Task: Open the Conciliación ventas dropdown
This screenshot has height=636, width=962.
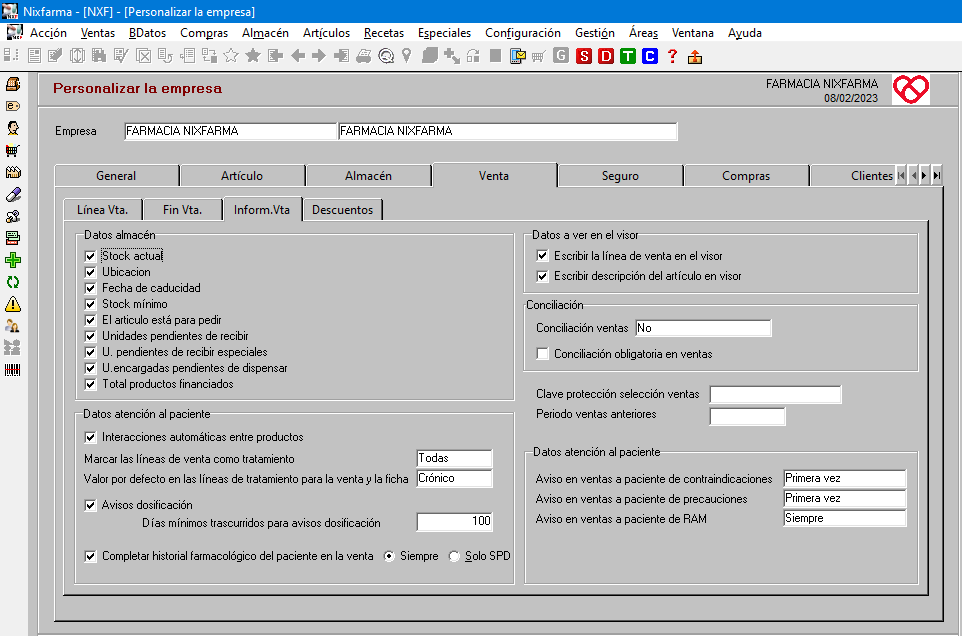Action: pyautogui.click(x=703, y=328)
